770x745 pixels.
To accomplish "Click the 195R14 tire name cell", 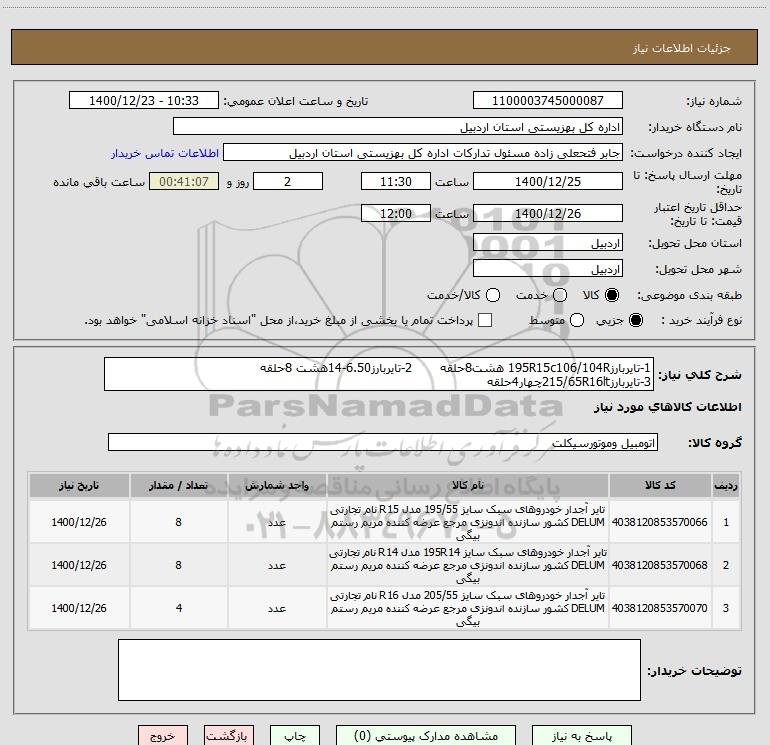I will (468, 565).
